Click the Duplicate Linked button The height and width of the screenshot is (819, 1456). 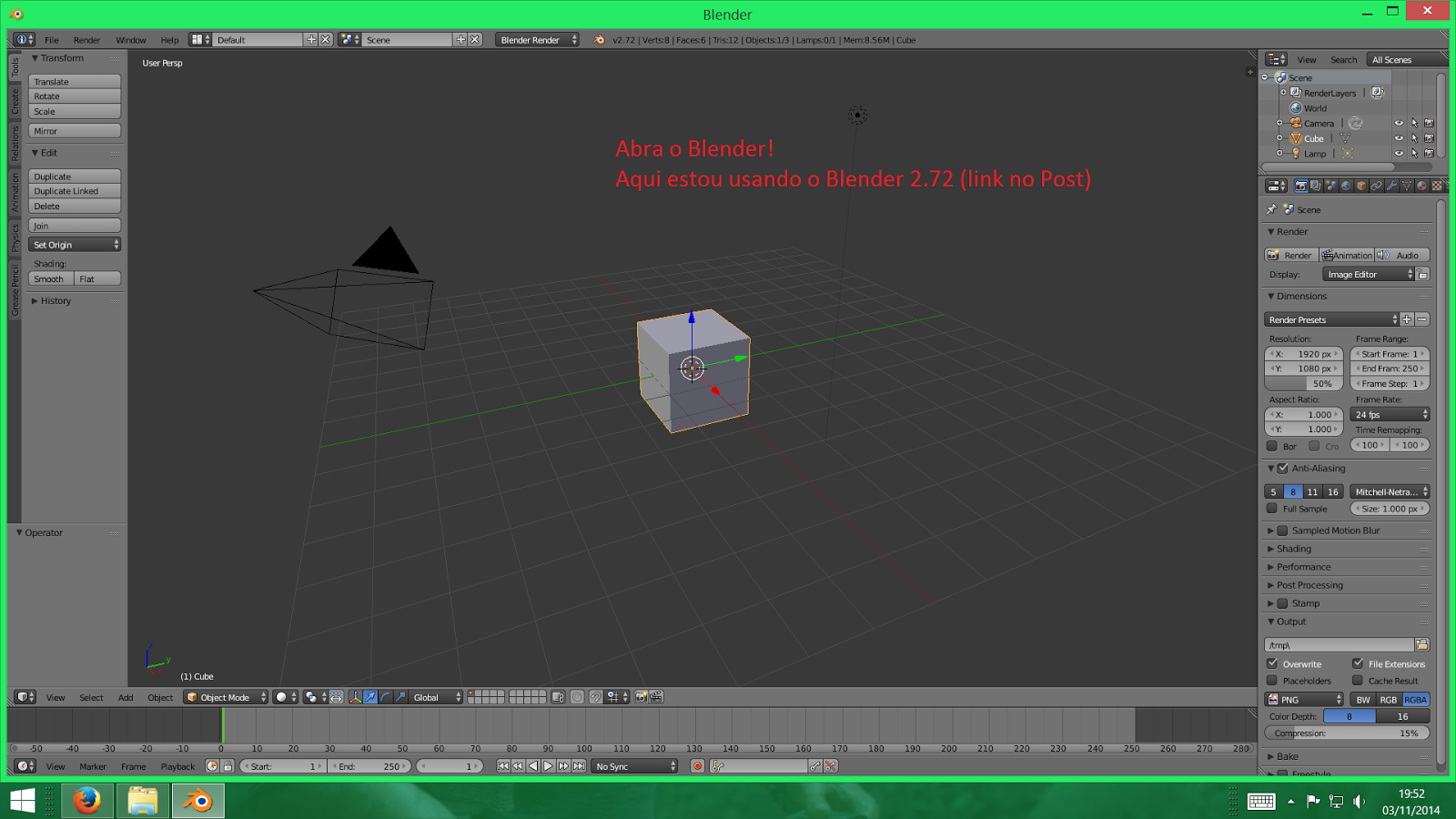[x=75, y=191]
